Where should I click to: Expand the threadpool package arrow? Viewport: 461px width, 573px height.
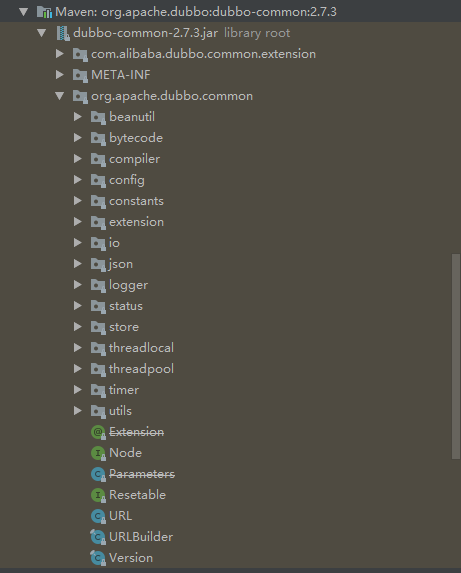coord(77,369)
